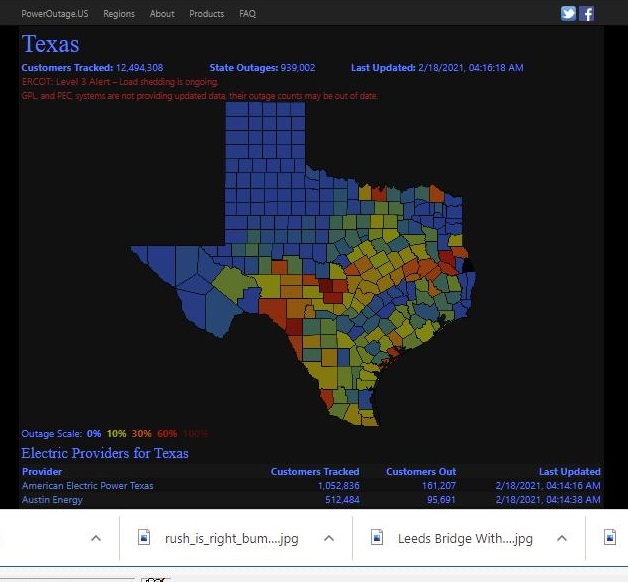Open the Products menu item
The image size is (628, 582).
click(x=207, y=14)
